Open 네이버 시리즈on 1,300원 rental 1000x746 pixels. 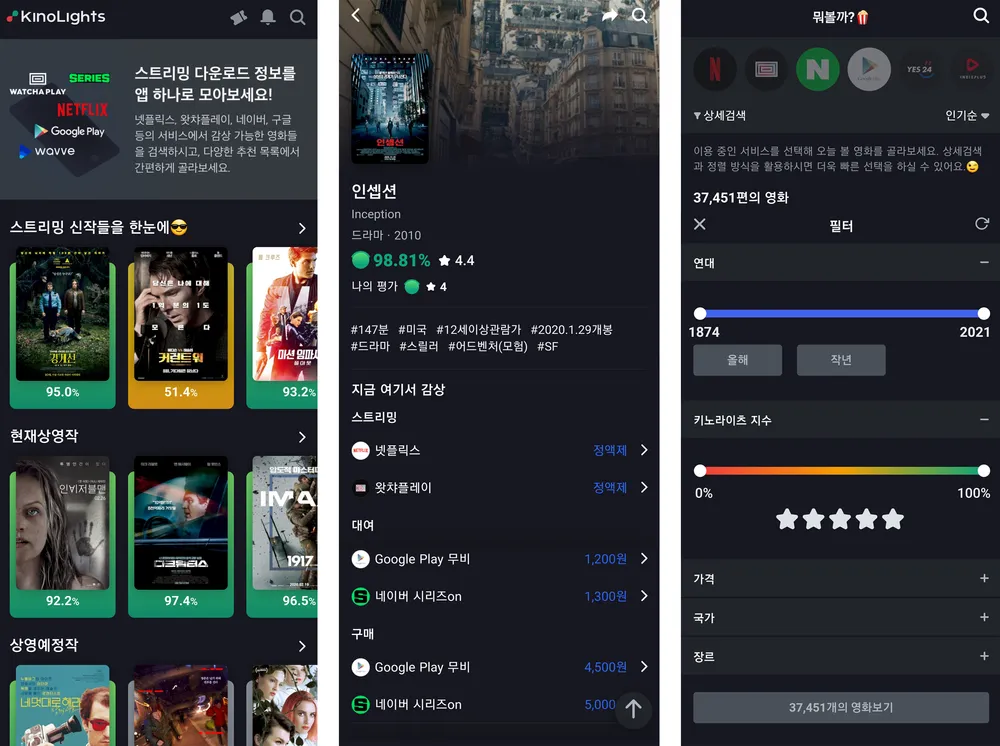(x=499, y=596)
